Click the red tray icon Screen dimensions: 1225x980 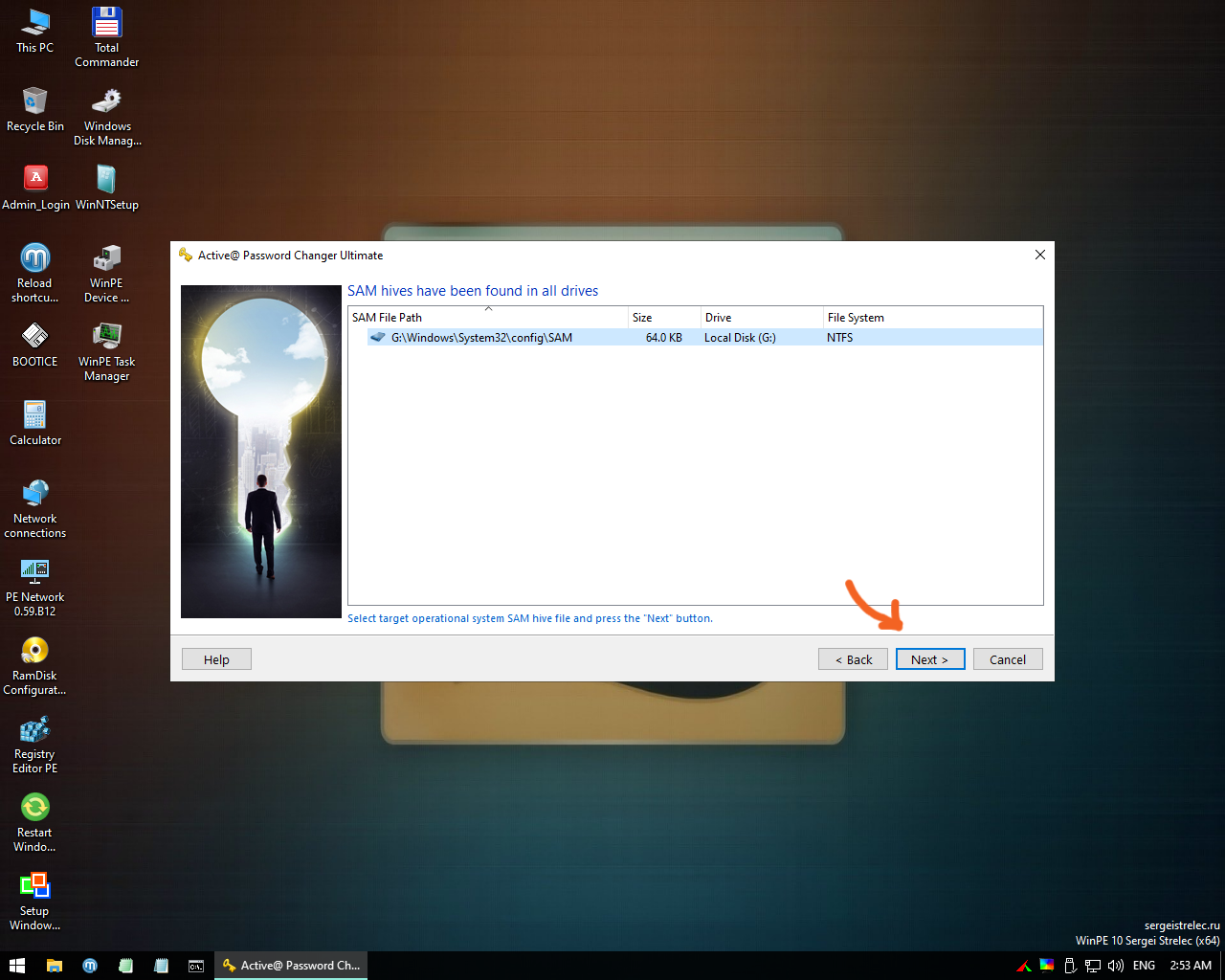[1024, 966]
